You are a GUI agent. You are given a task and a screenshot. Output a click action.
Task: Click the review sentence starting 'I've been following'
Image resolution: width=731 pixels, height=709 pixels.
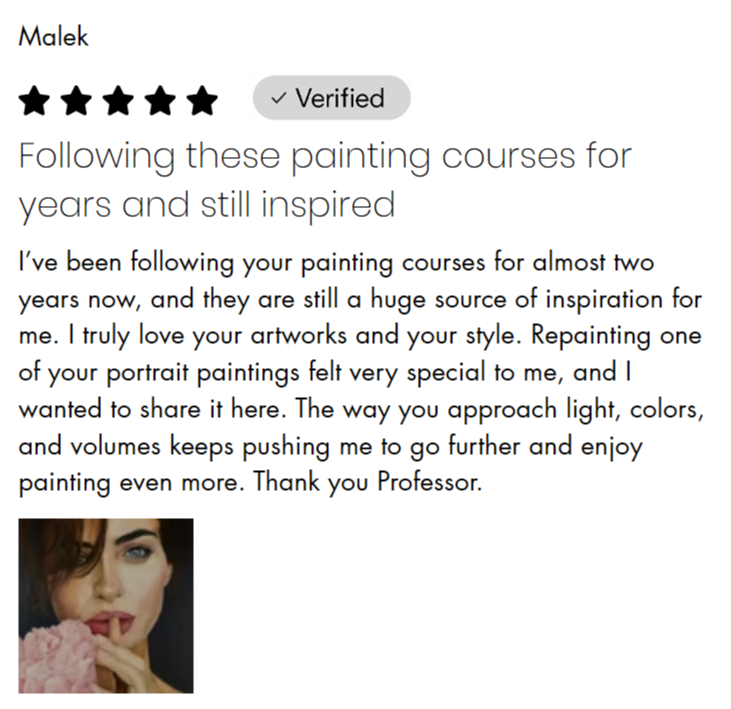(x=337, y=263)
